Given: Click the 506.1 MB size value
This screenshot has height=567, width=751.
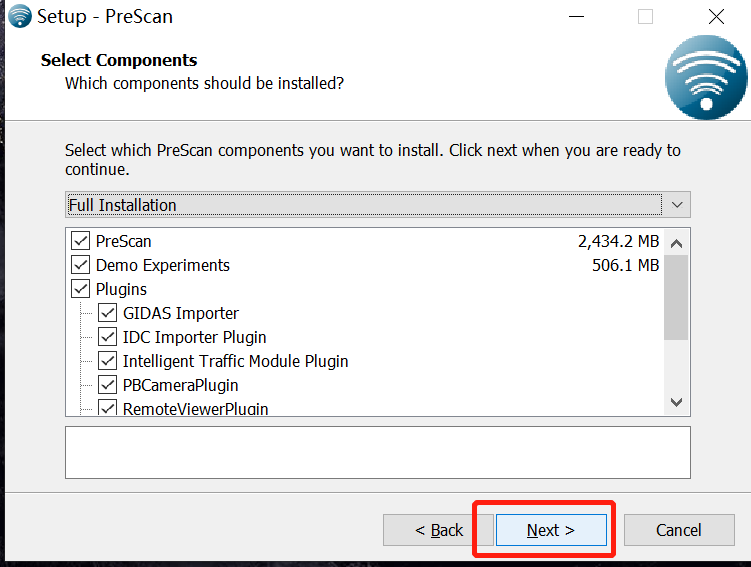Looking at the screenshot, I should click(626, 265).
